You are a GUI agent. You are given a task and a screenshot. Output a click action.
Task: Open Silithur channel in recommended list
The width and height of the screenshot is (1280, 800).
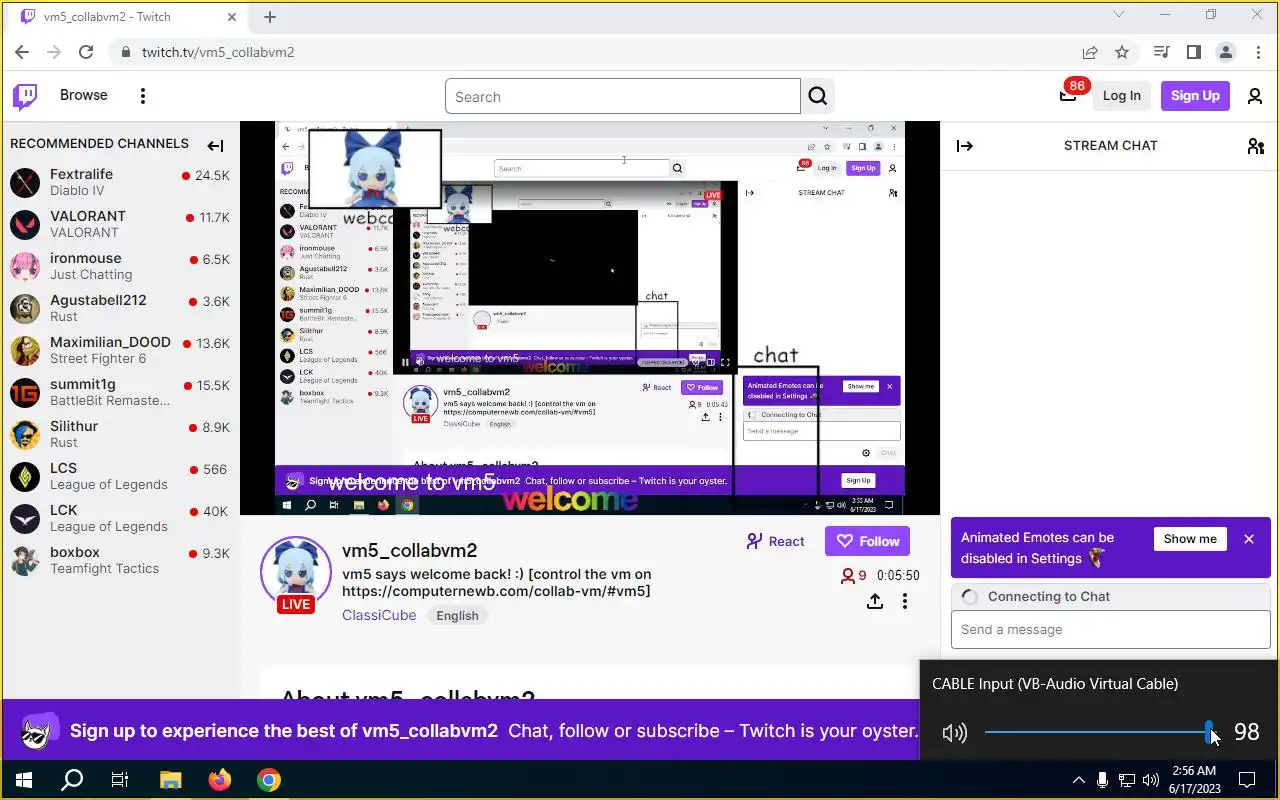(120, 434)
